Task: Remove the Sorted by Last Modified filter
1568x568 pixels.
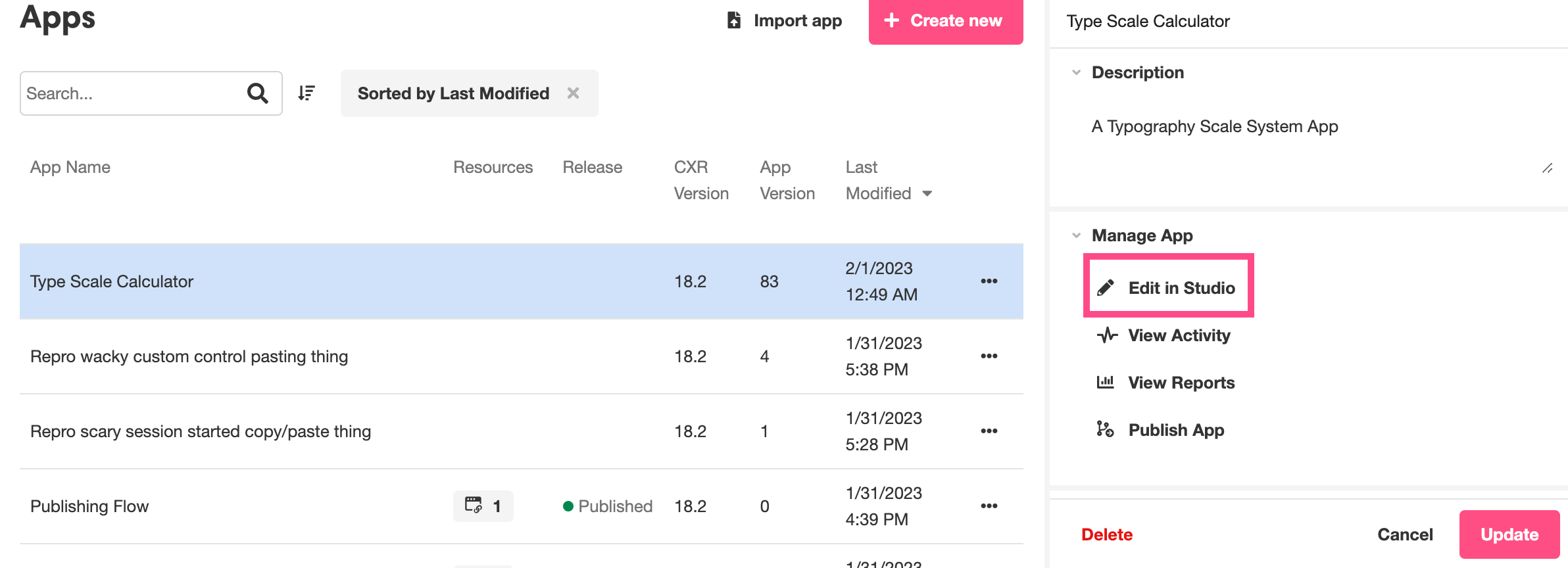Action: (x=573, y=93)
